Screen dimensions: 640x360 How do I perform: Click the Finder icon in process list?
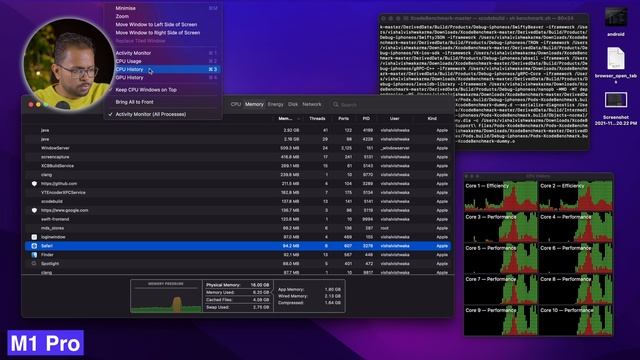point(34,255)
